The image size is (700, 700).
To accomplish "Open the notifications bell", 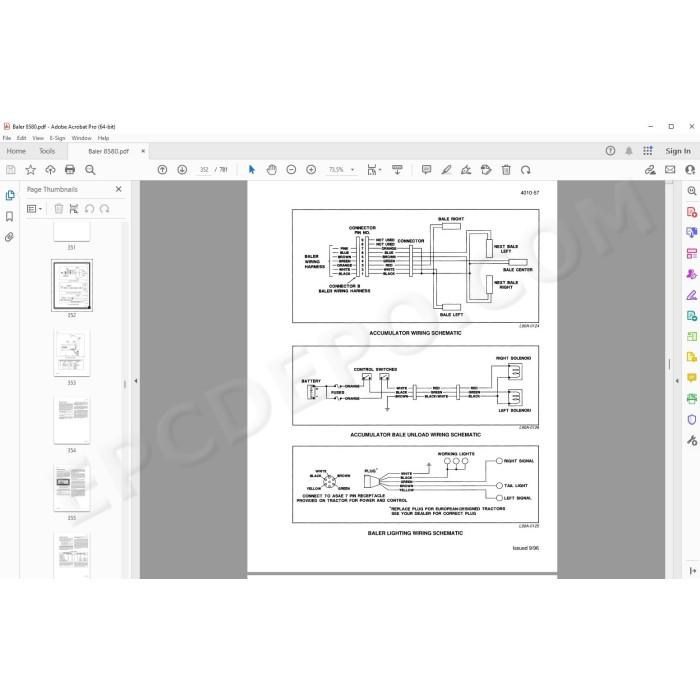I will click(x=629, y=151).
